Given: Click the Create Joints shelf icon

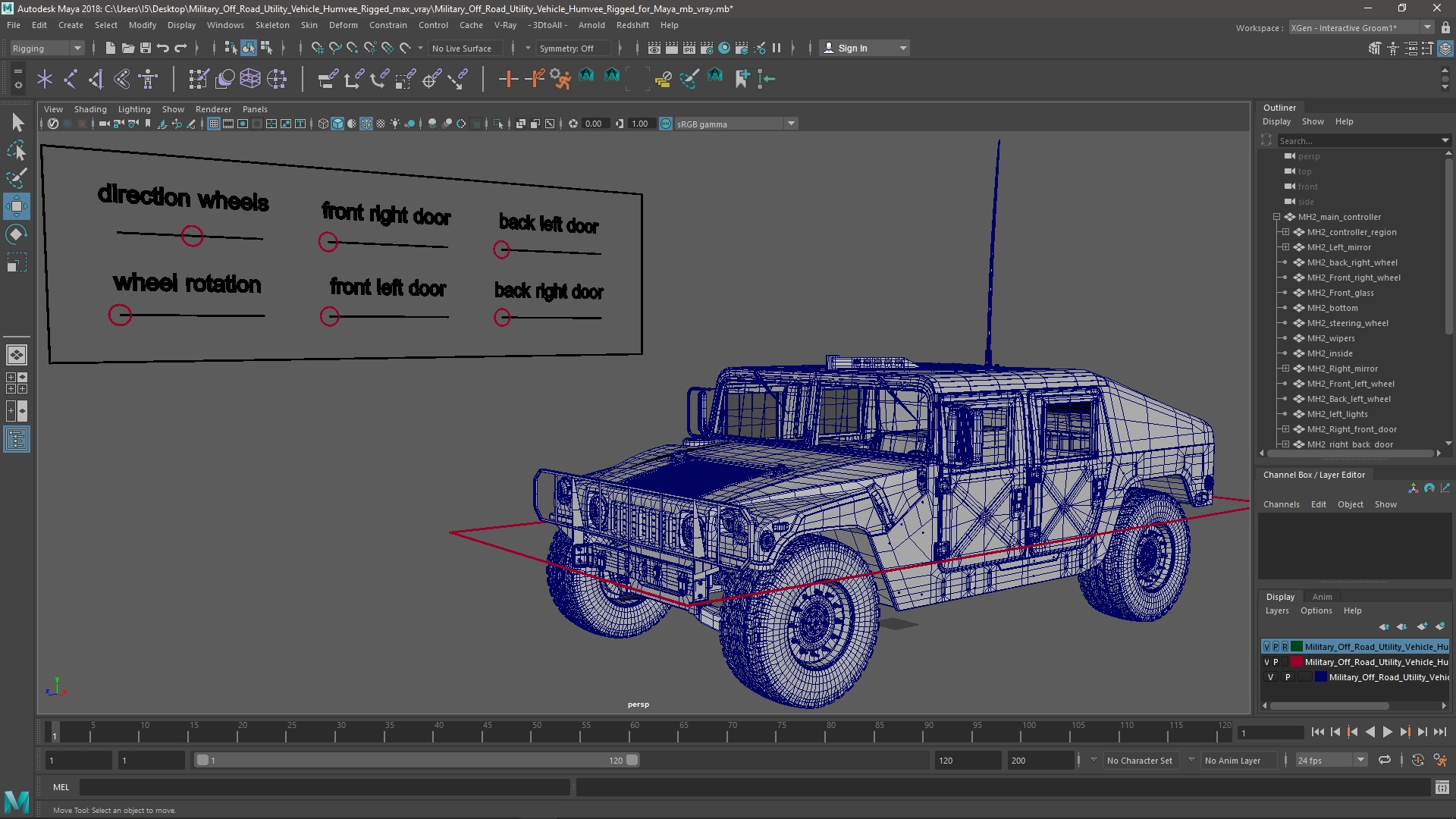Looking at the screenshot, I should tap(71, 79).
